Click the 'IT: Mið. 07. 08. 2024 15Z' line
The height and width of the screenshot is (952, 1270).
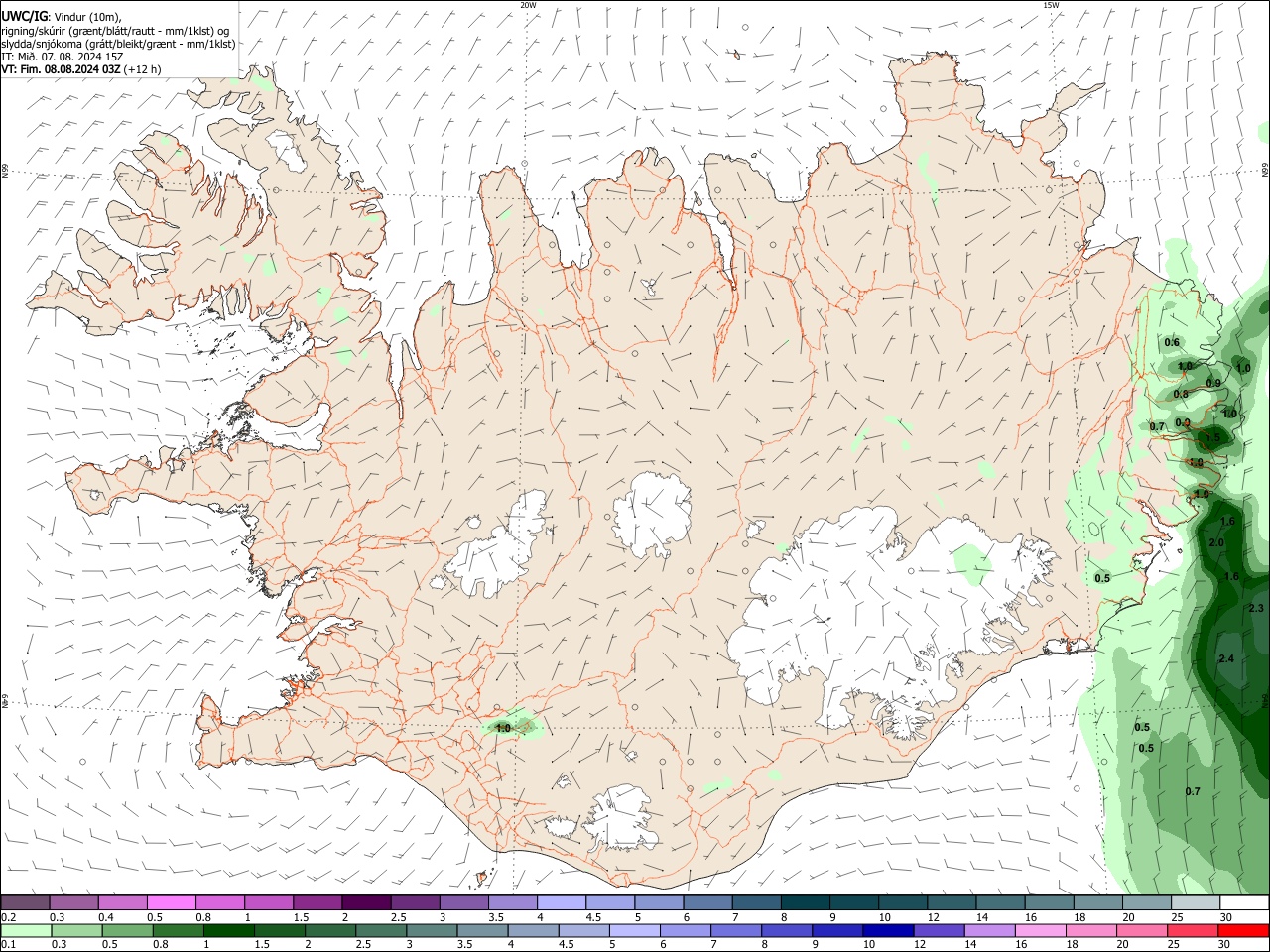pos(63,57)
